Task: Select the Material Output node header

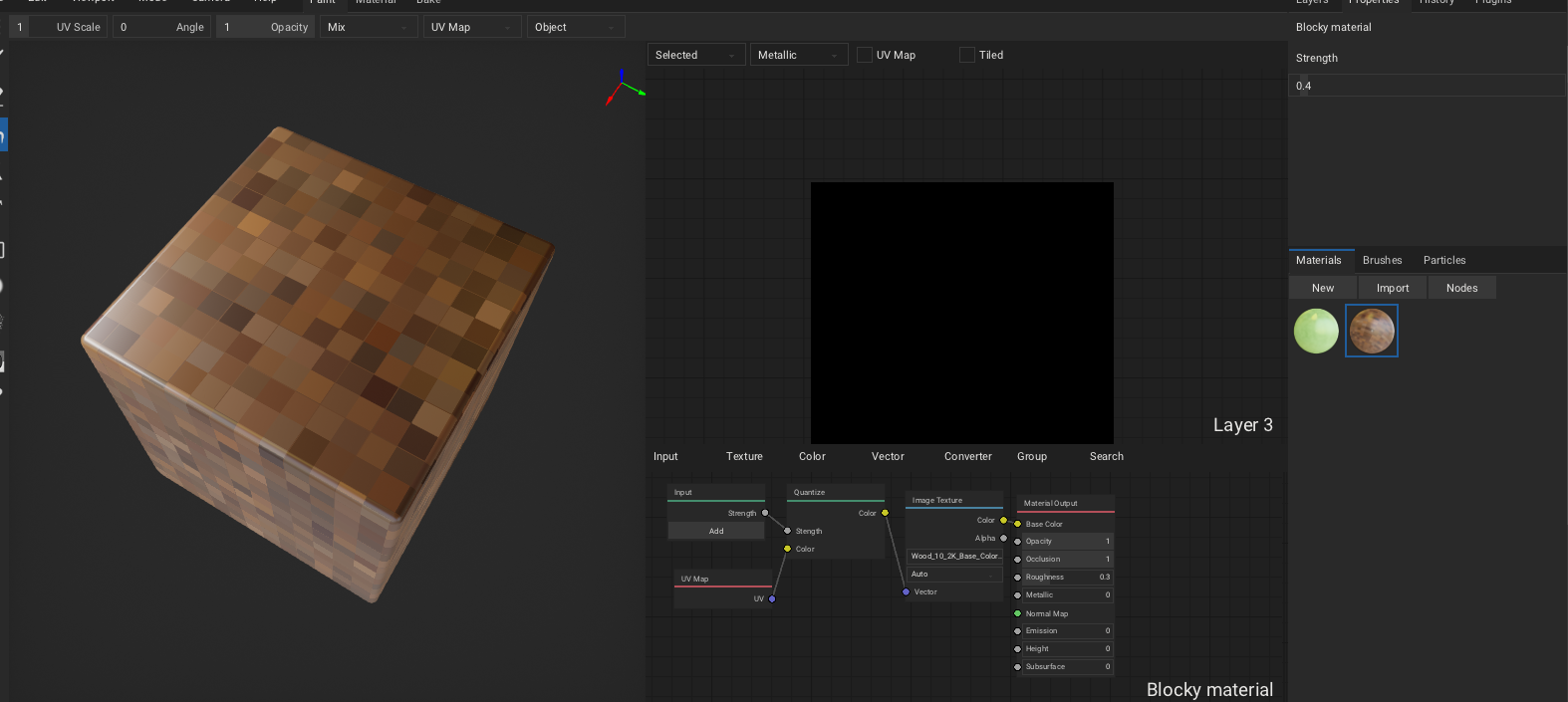Action: pyautogui.click(x=1065, y=503)
